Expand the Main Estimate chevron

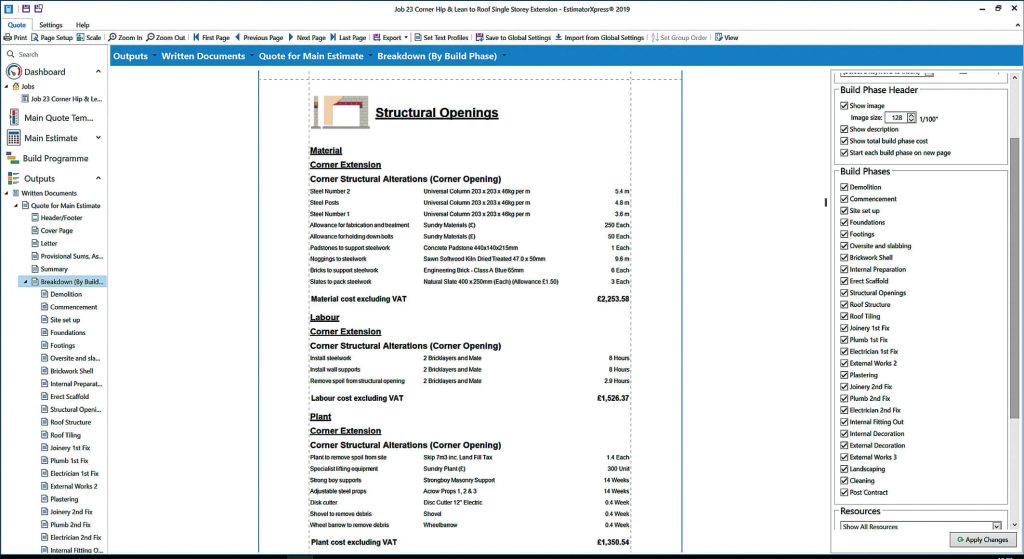(98, 138)
